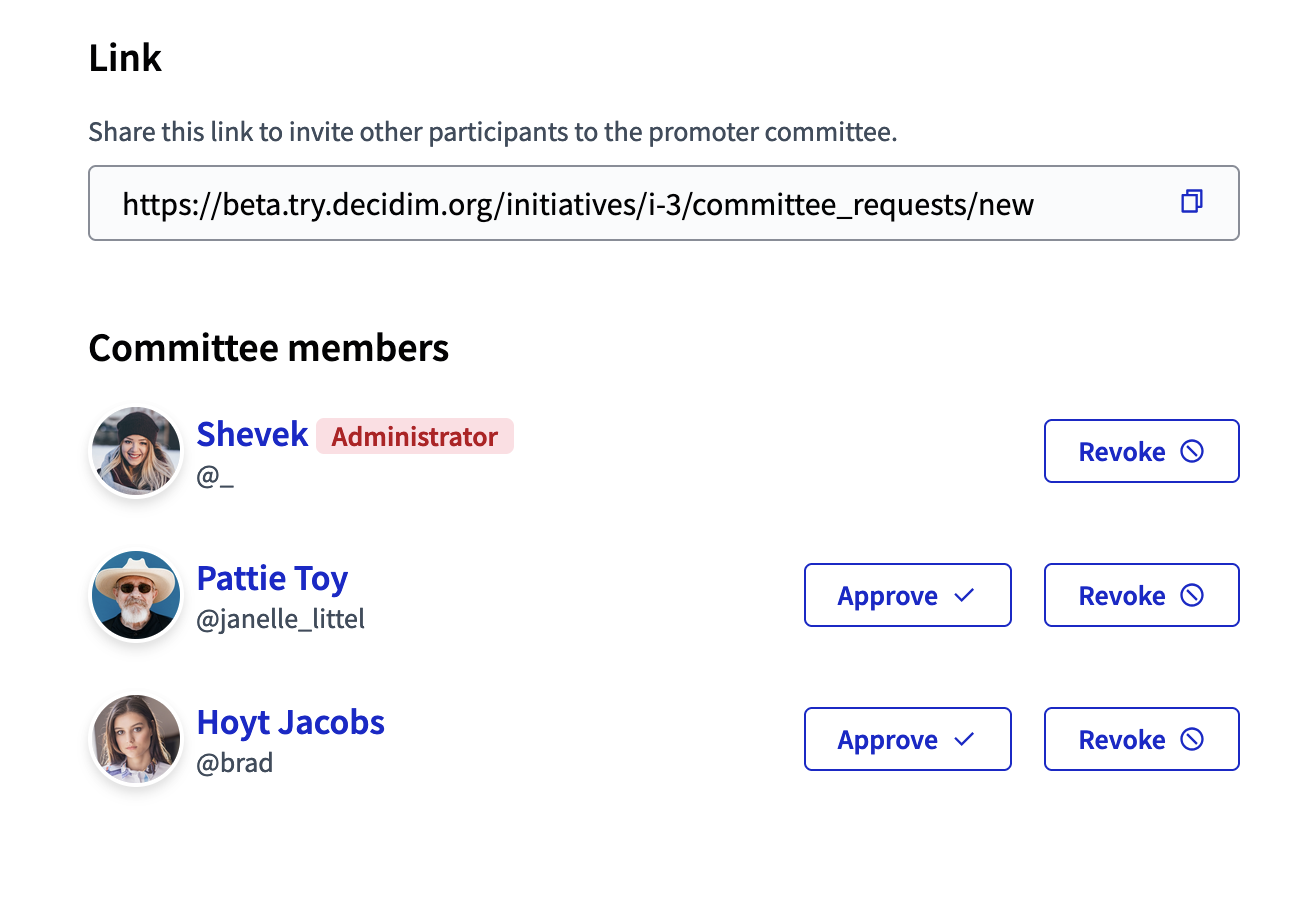Image resolution: width=1290 pixels, height=914 pixels.
Task: Open Pattie Toy's profile link
Action: (272, 578)
